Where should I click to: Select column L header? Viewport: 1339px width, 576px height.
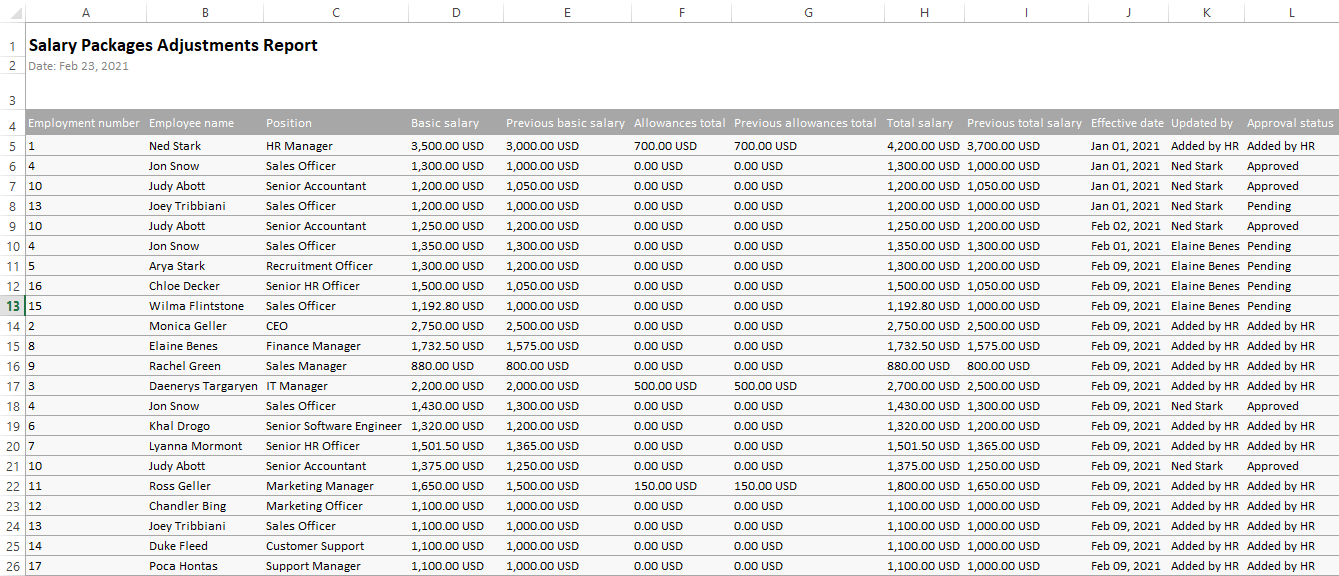(x=1291, y=12)
